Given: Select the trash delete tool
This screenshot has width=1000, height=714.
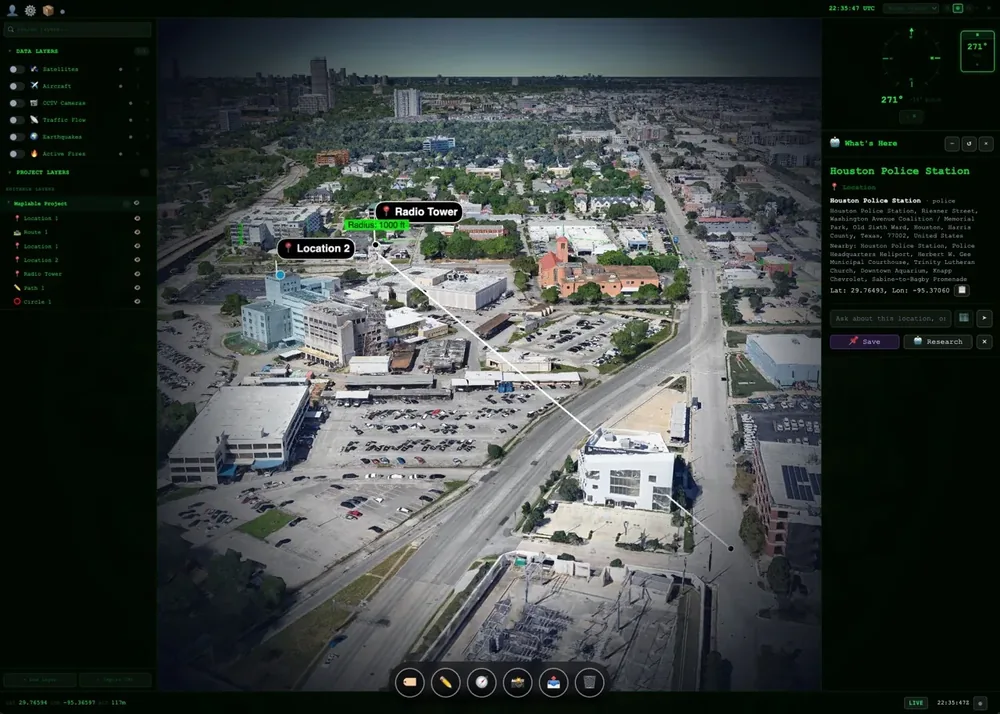Looking at the screenshot, I should click(589, 682).
